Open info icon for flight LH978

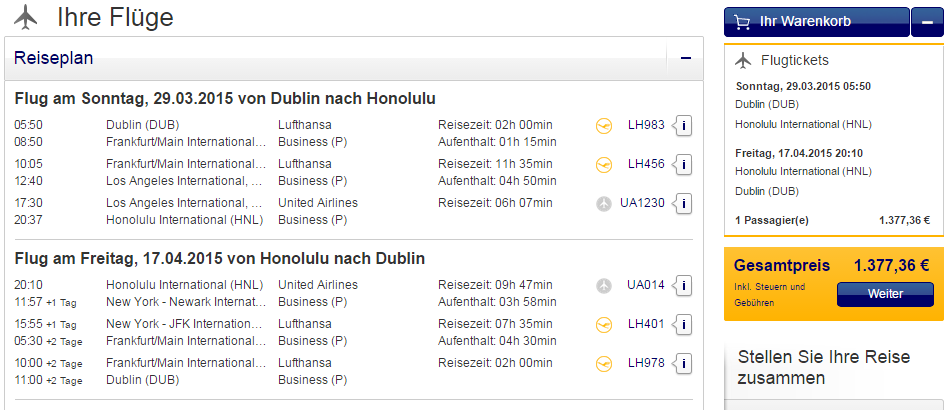[684, 364]
